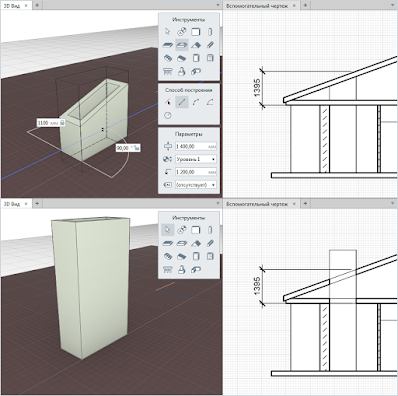Click the 1100 mm dimension input in 3D view
This screenshot has width=398, height=396.
(48, 123)
